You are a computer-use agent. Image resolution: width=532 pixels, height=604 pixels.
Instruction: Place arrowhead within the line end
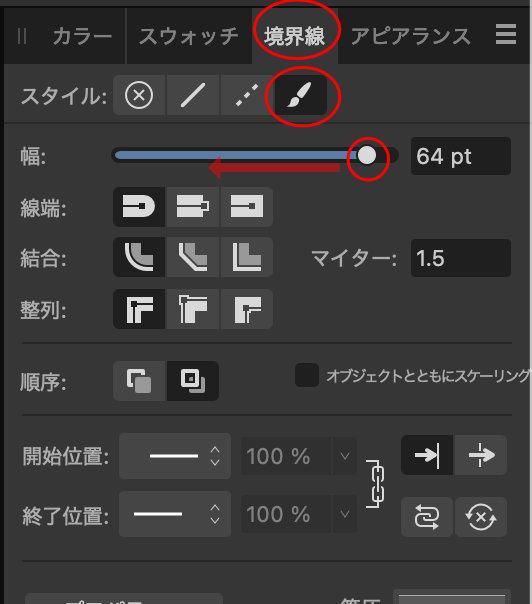point(427,455)
